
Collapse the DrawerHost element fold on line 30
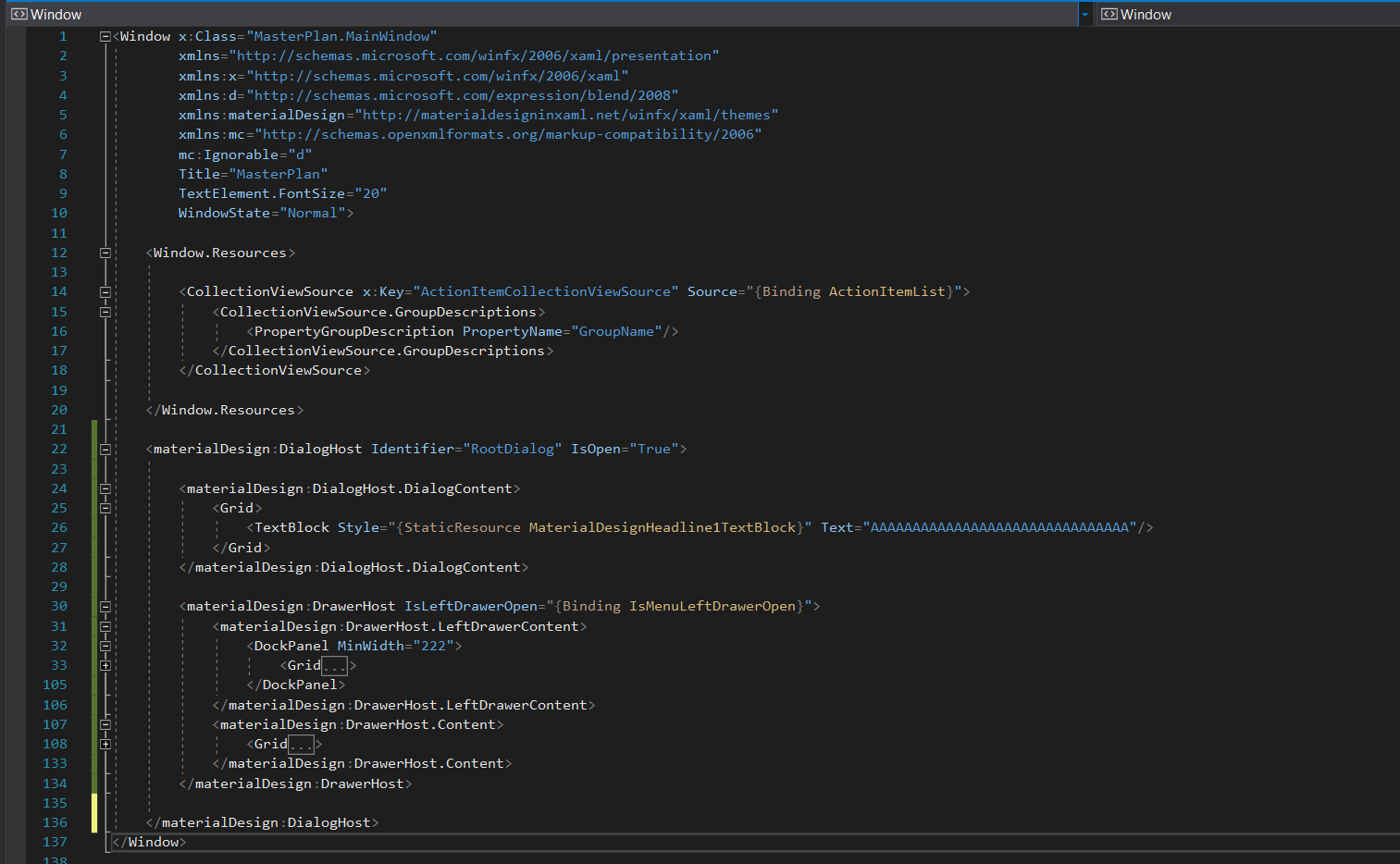pyautogui.click(x=105, y=606)
